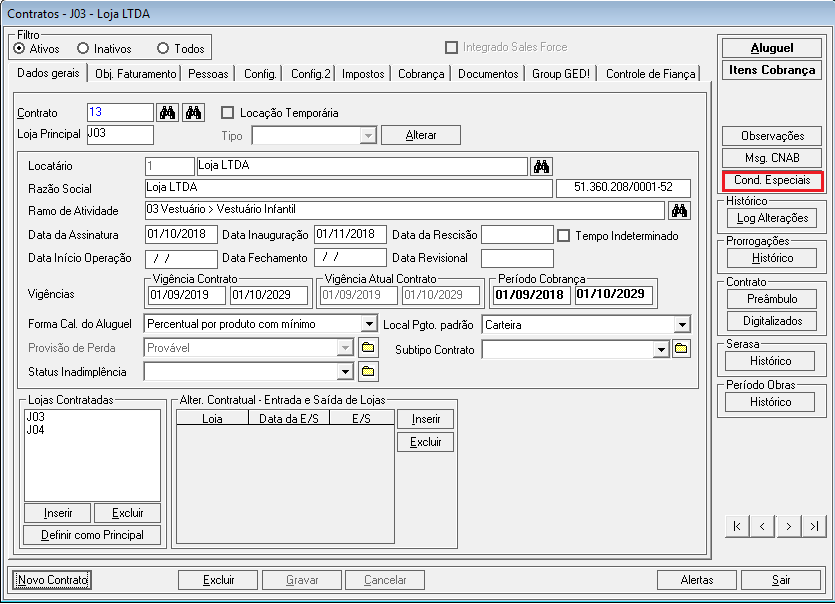The image size is (835, 604).
Task: Click Excluir under Lojas Contratadas
Action: click(x=127, y=513)
